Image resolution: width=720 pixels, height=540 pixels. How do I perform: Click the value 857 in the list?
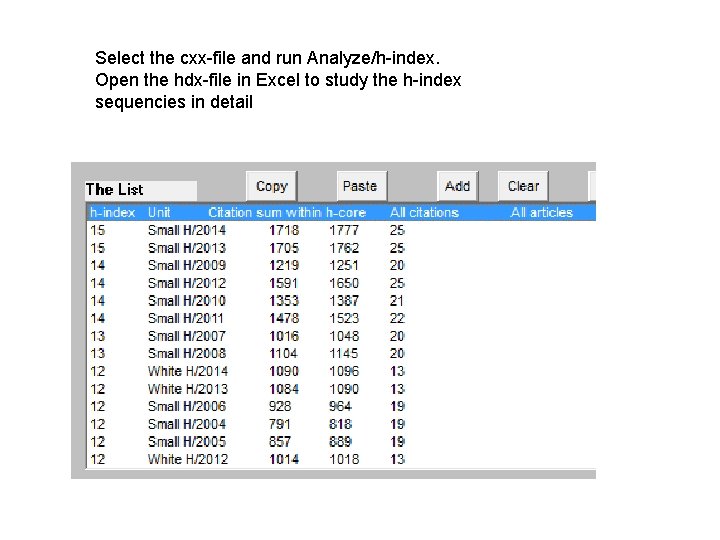pyautogui.click(x=280, y=442)
